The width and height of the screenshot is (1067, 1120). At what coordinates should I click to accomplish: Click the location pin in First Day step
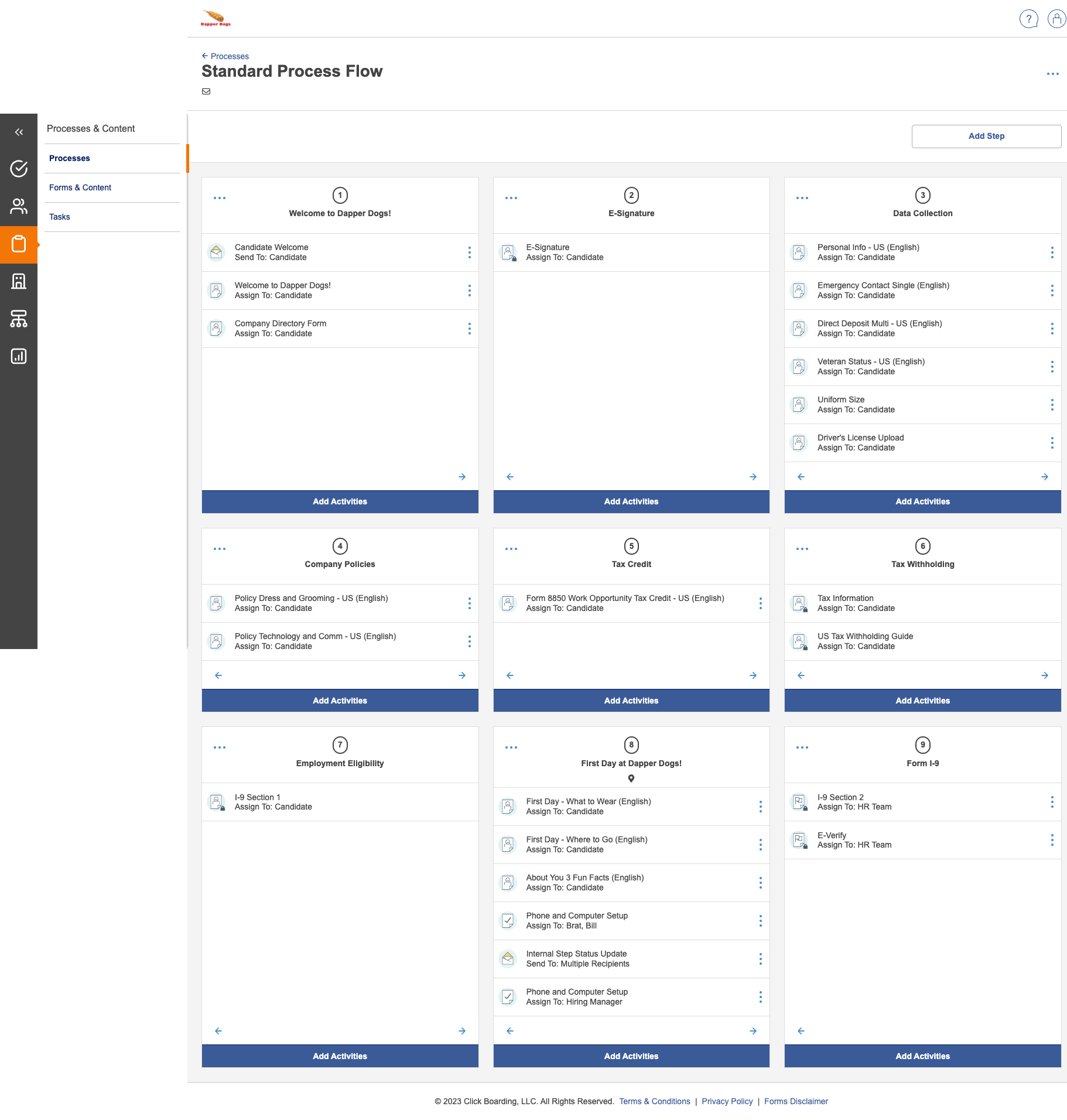coord(631,778)
